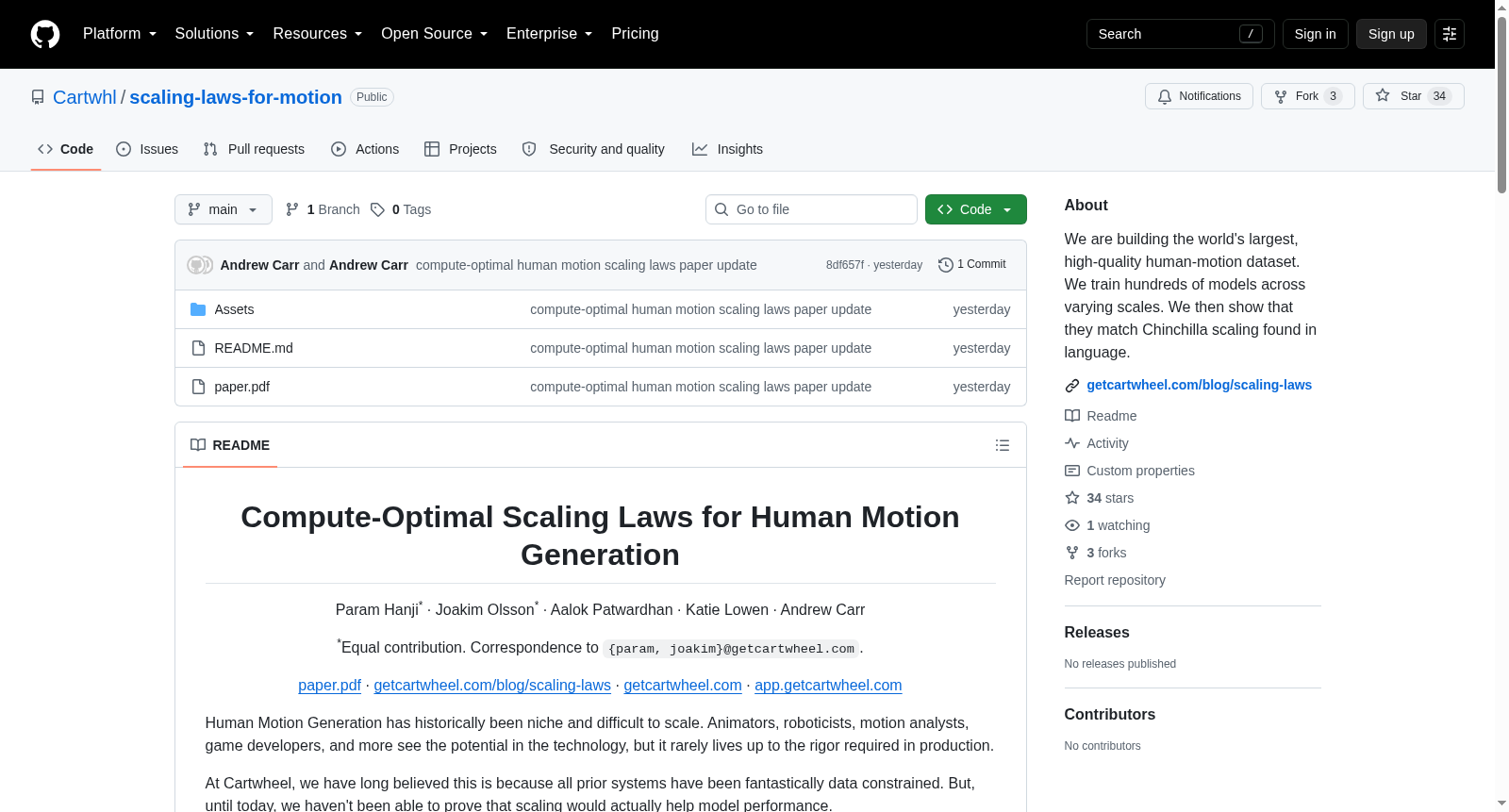Open the Pull requests tab
Screen dimensions: 1509x812
tap(254, 149)
